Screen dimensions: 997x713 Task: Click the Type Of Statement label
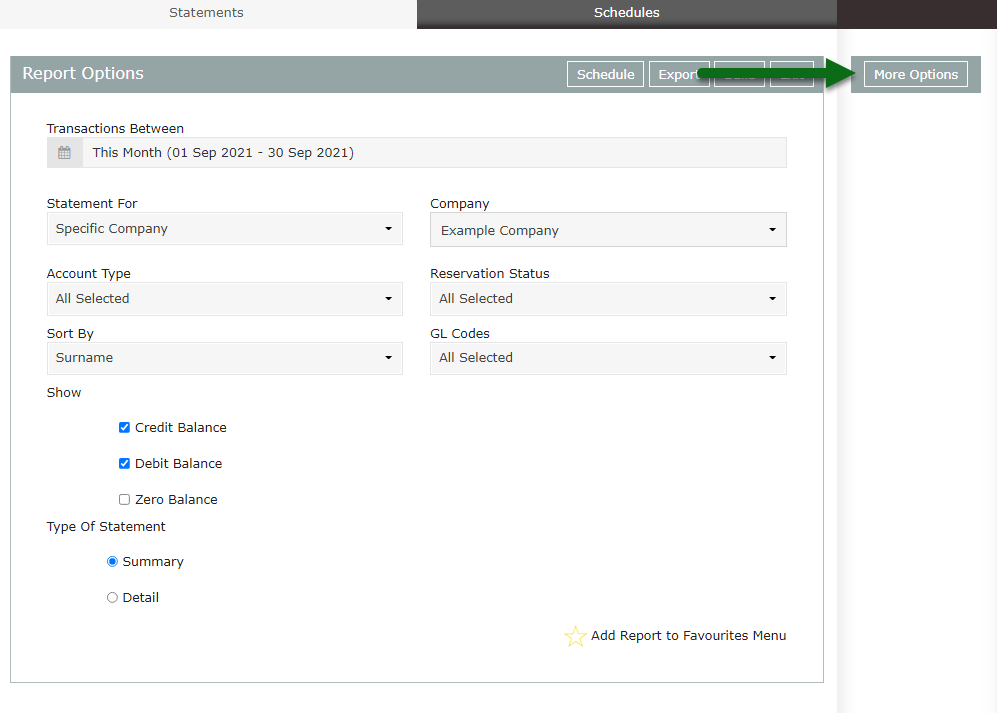[106, 527]
